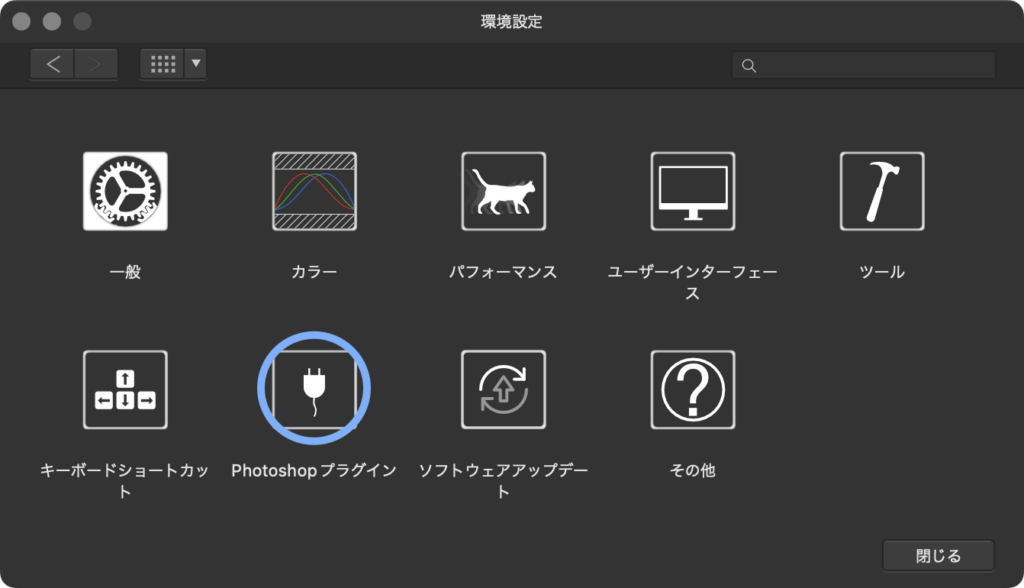Open the その他 question mark icon
The height and width of the screenshot is (588, 1024).
click(x=693, y=390)
